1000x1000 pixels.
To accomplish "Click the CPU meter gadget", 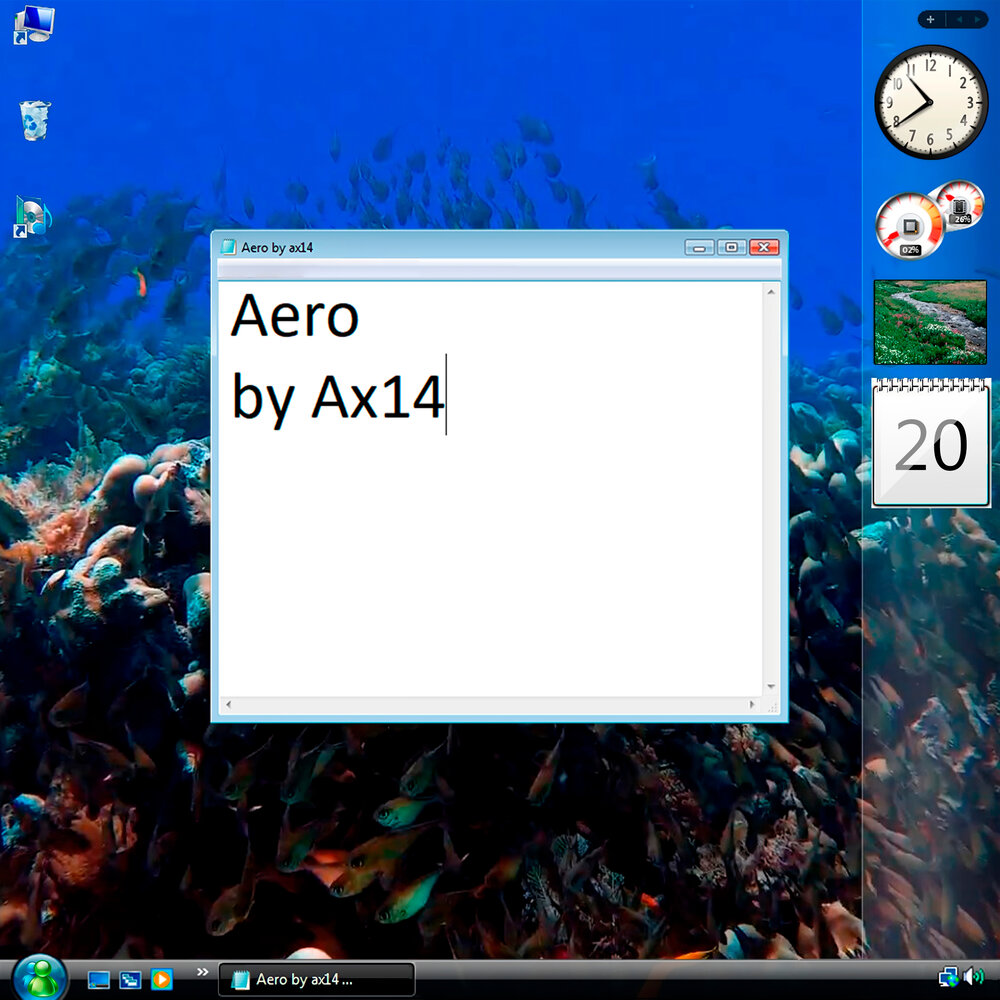I will (x=911, y=226).
